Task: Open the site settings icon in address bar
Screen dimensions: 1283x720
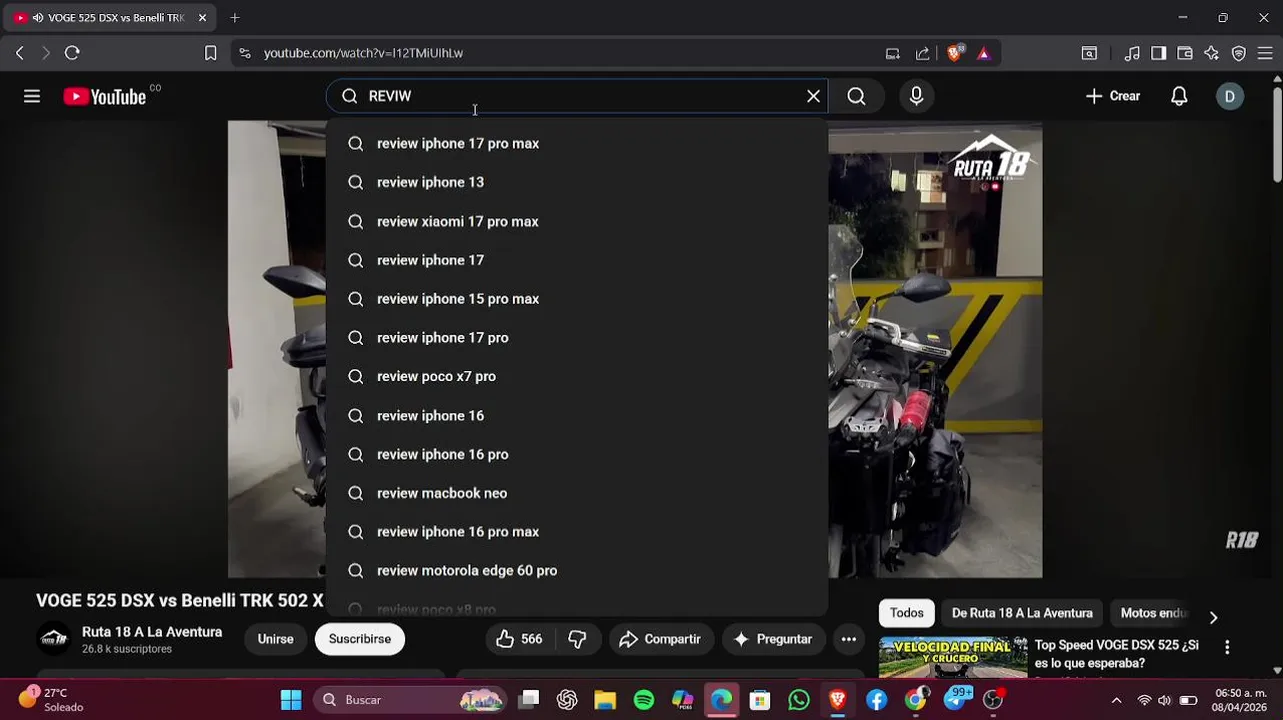Action: click(244, 53)
